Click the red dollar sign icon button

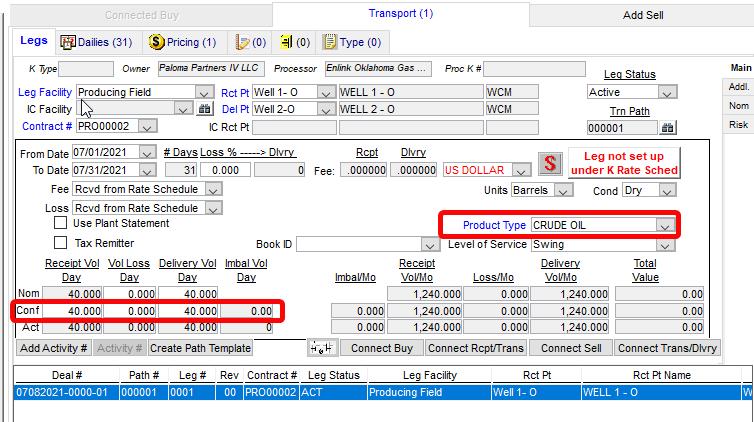(x=549, y=162)
